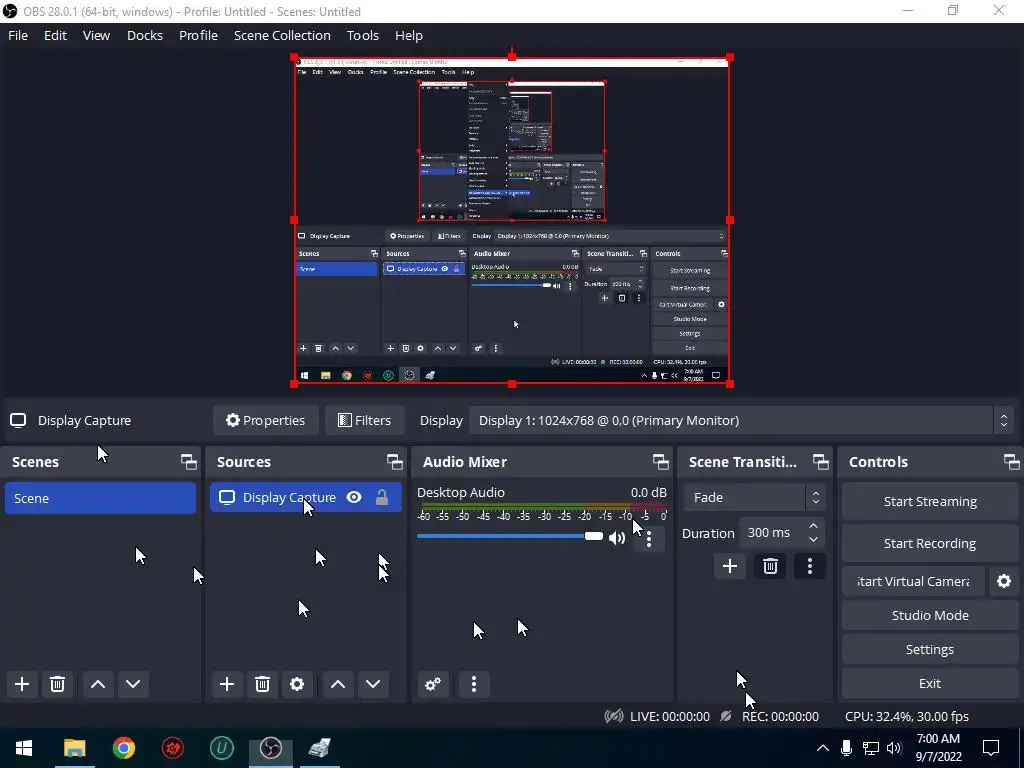
Task: Undock the Controls panel
Action: (1012, 462)
